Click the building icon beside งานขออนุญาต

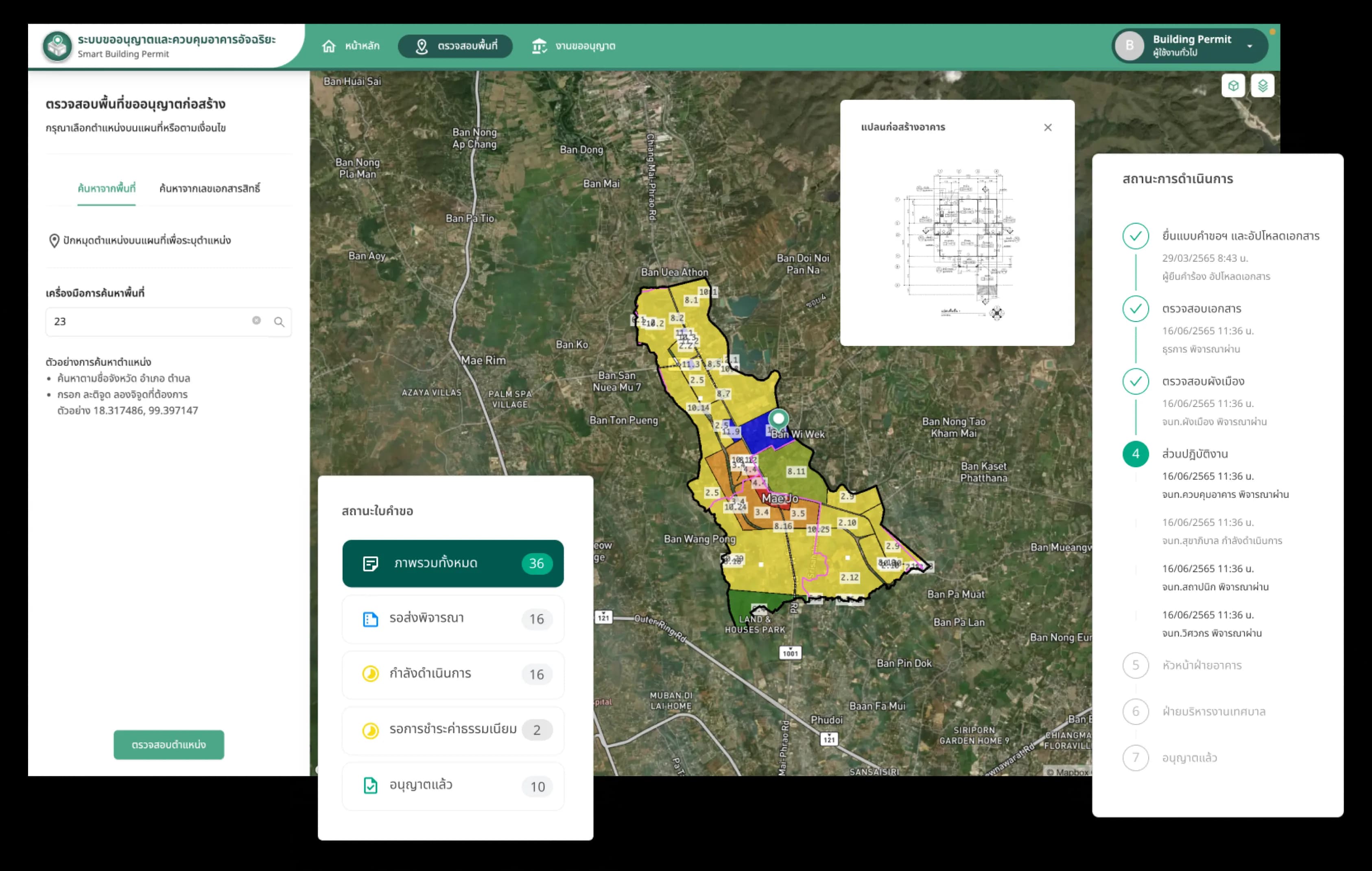[x=539, y=46]
